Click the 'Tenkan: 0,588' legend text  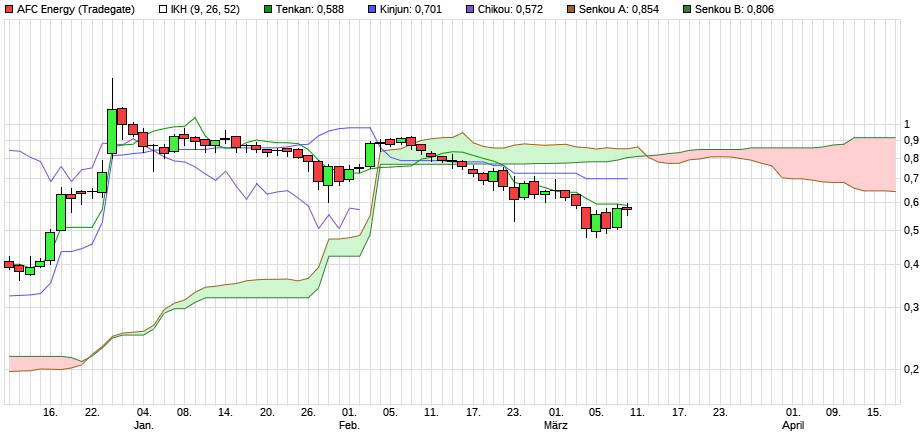310,9
